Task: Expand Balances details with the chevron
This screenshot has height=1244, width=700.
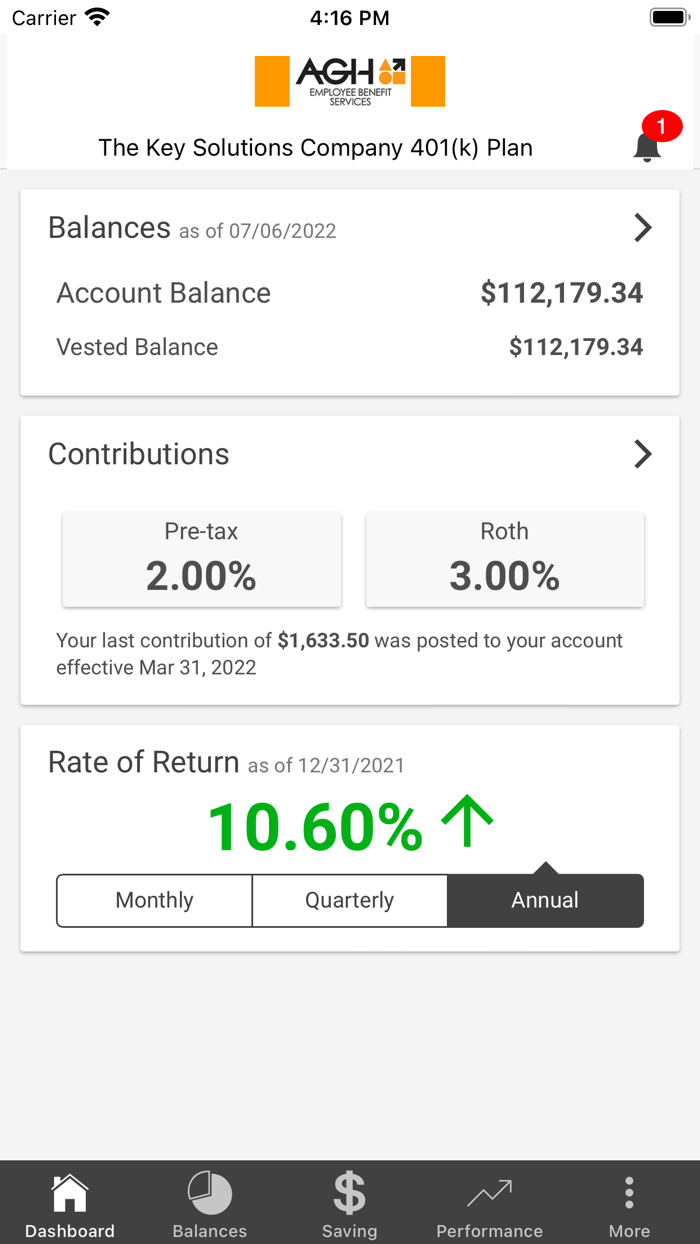Action: point(643,228)
